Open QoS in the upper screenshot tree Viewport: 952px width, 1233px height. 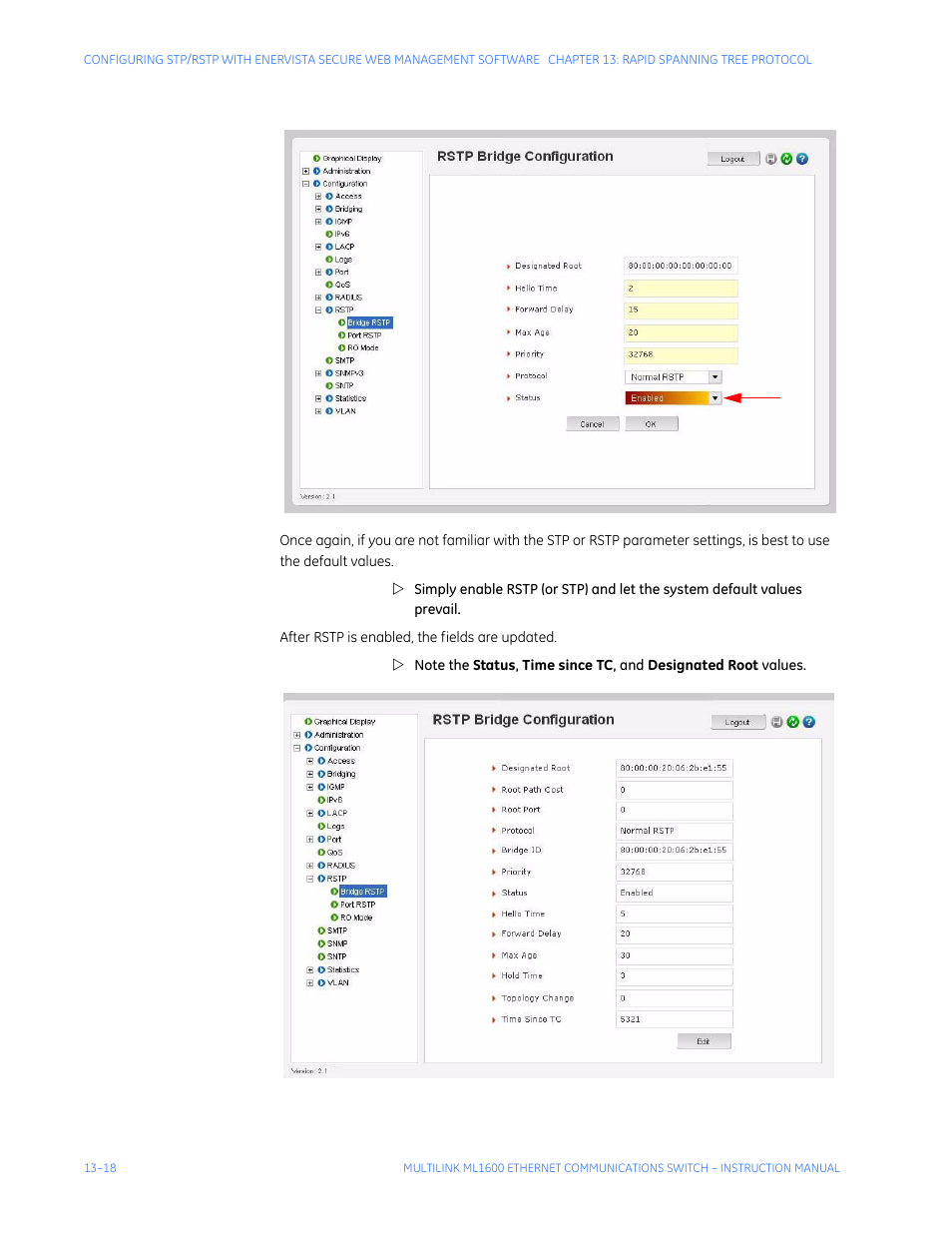(342, 285)
